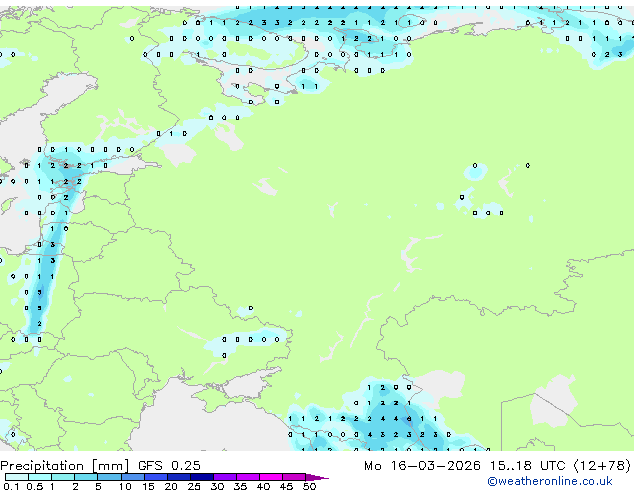Click the "20" legend scale label
The height and width of the screenshot is (490, 634).
pos(171,486)
